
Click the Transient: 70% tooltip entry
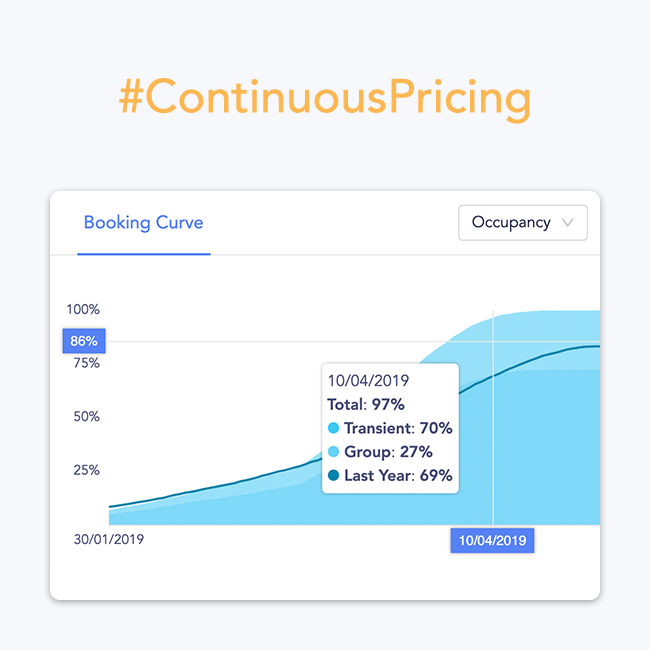[398, 428]
